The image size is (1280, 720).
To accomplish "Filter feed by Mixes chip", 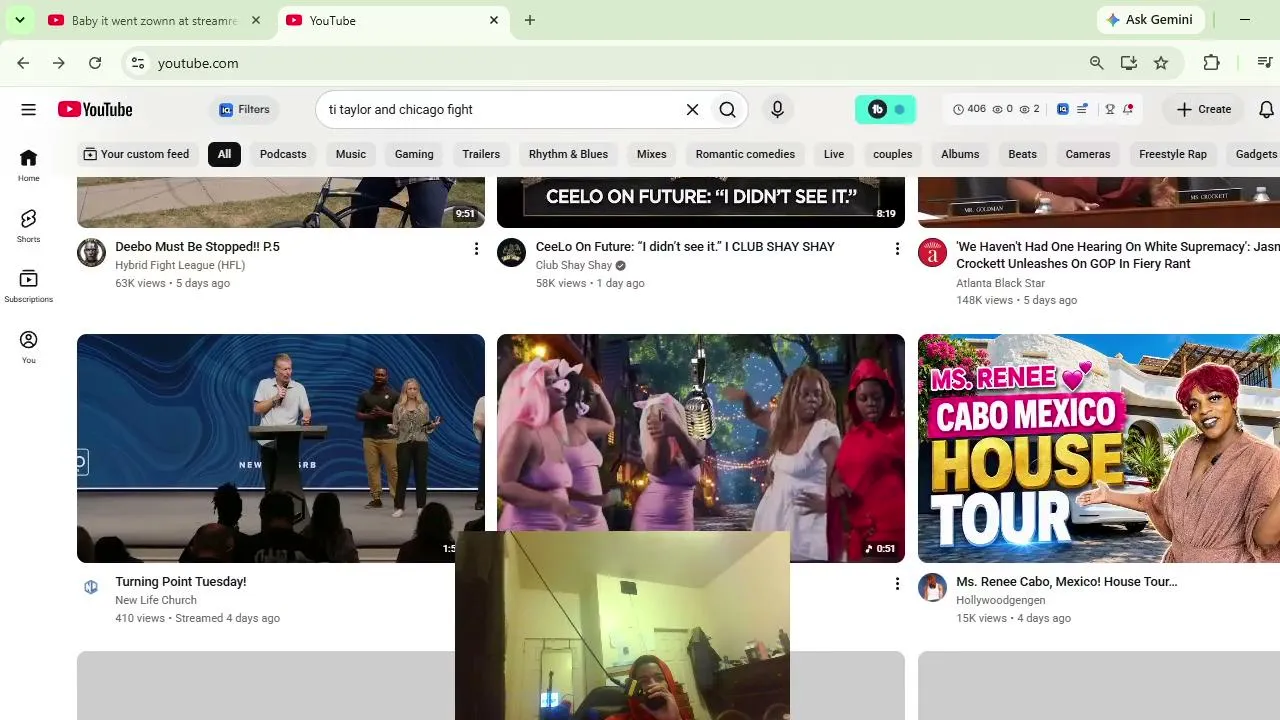I will (652, 154).
